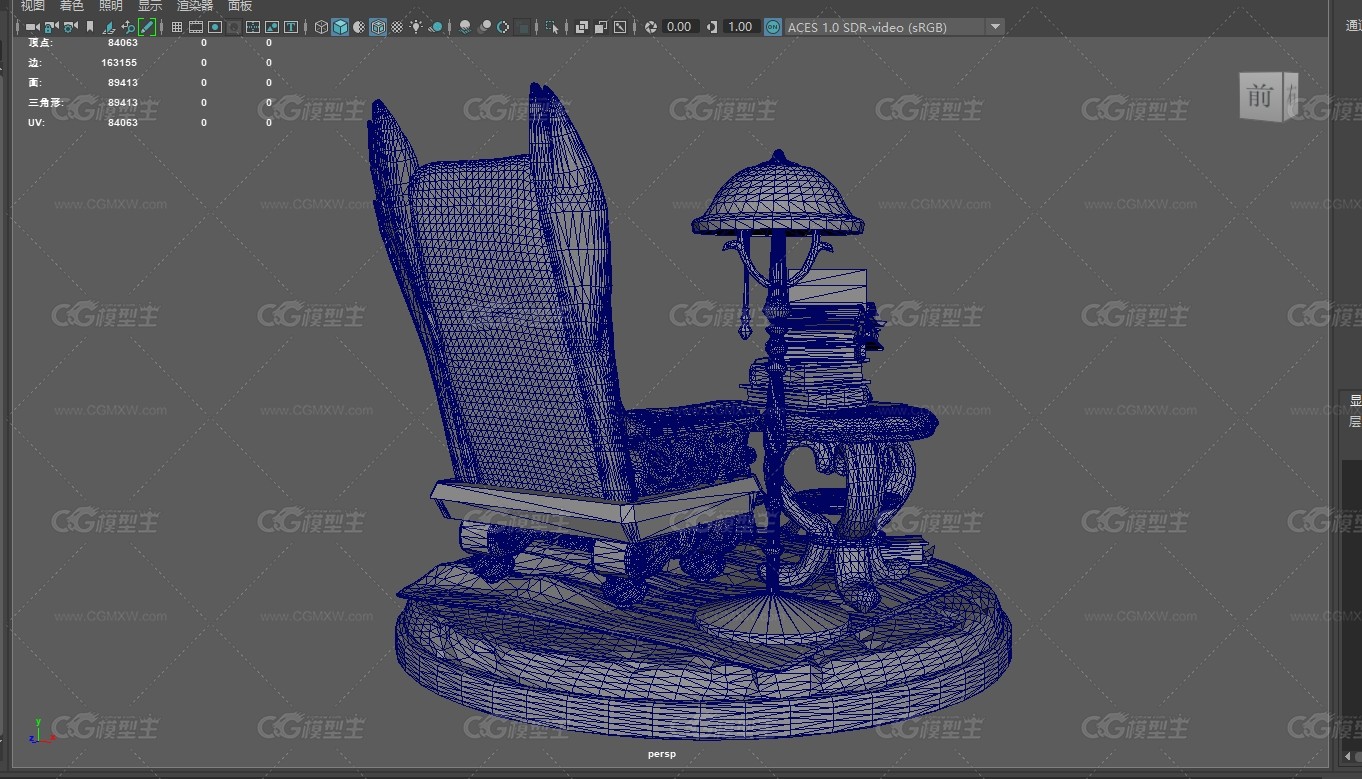Click the X-Ray display icon
This screenshot has width=1362, height=779.
point(582,27)
